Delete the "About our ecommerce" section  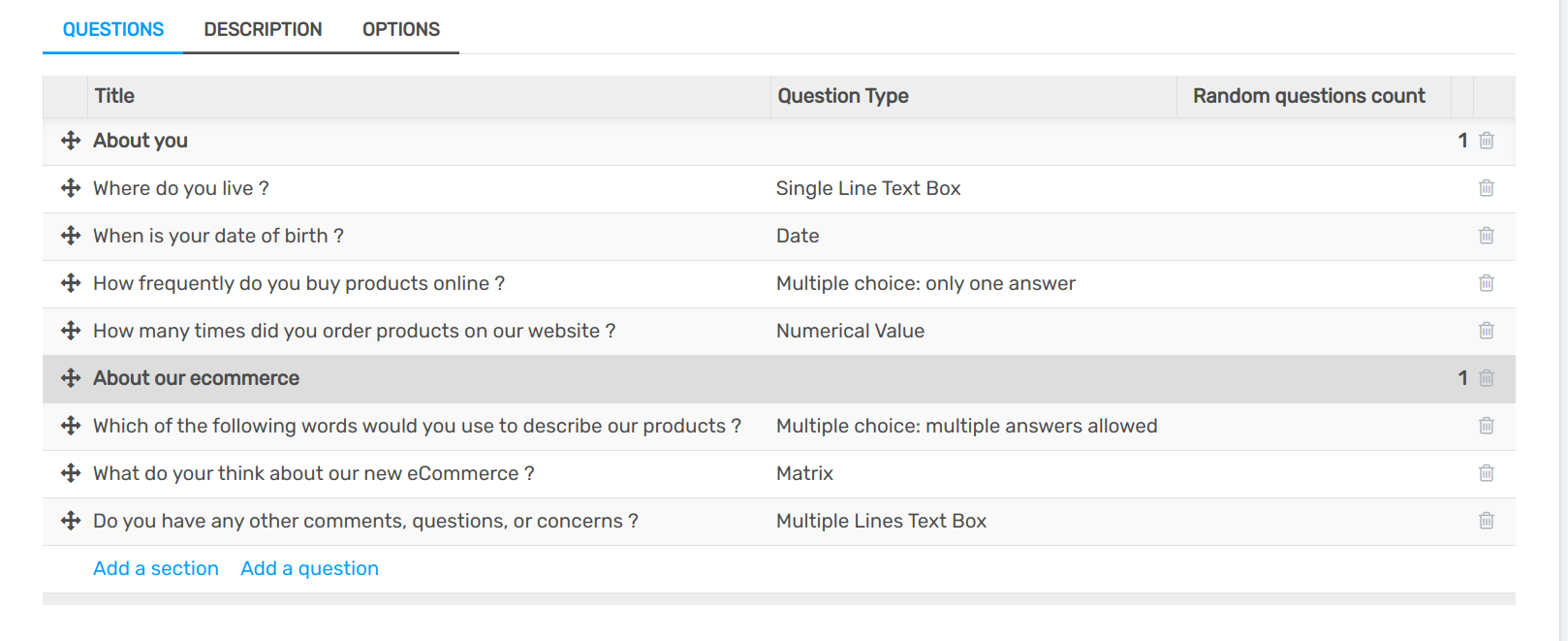1487,378
